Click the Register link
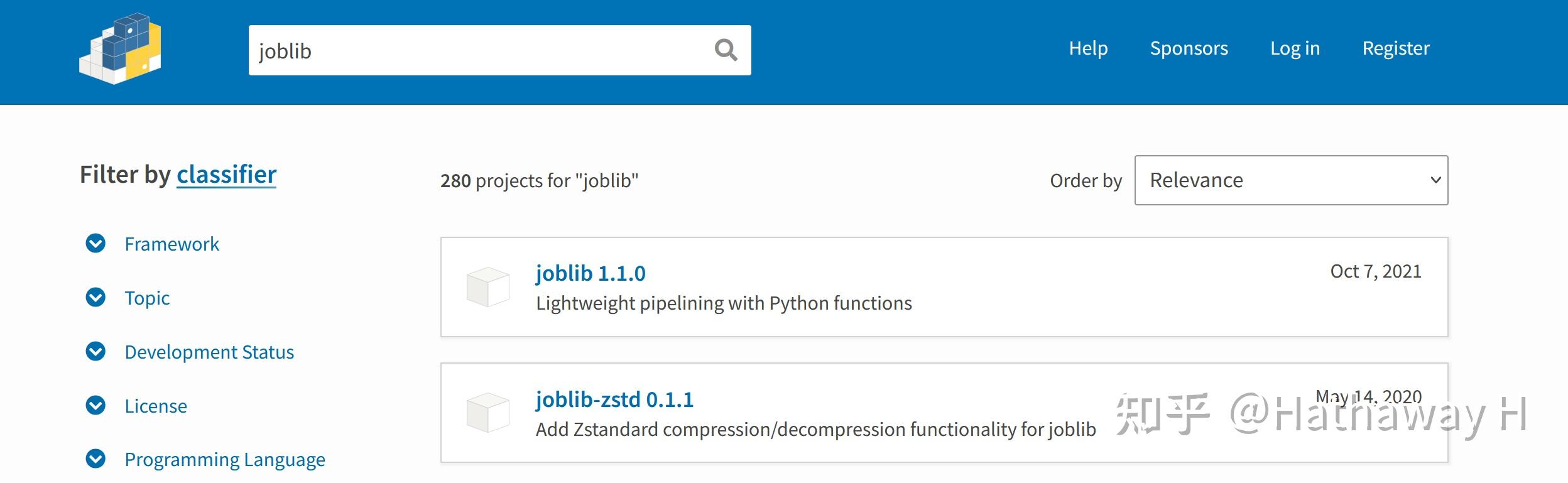This screenshot has width=1568, height=483. point(1395,48)
